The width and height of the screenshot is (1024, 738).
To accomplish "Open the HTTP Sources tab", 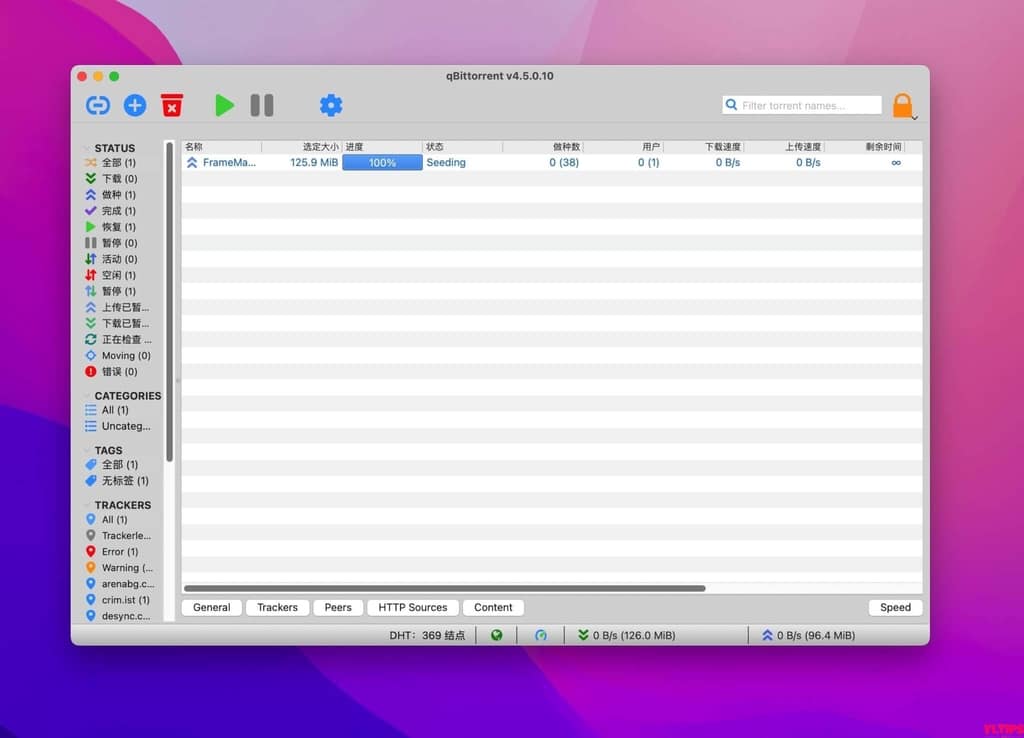I will [x=413, y=607].
